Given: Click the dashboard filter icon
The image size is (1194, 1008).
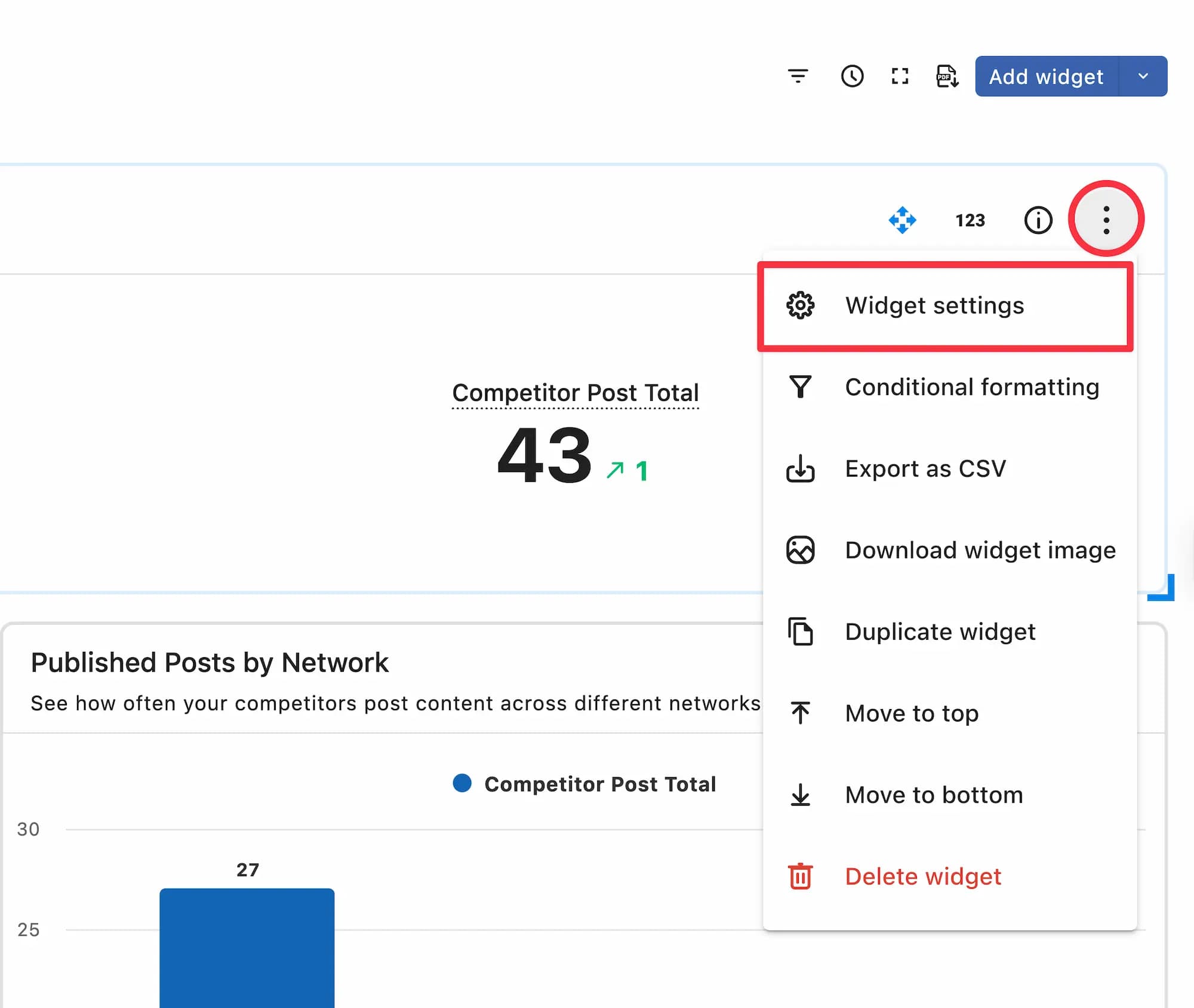Looking at the screenshot, I should 798,76.
